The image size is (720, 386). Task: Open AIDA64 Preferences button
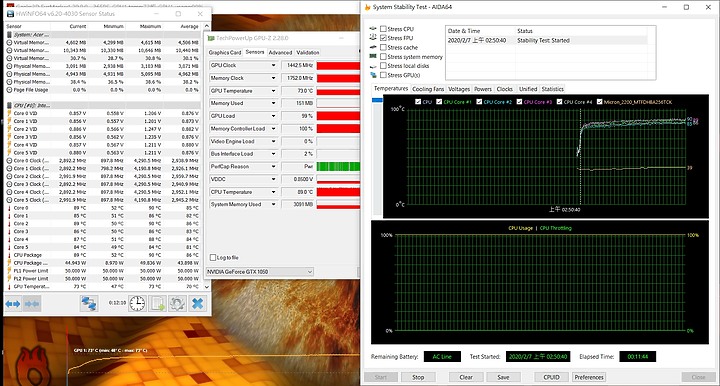(589, 377)
